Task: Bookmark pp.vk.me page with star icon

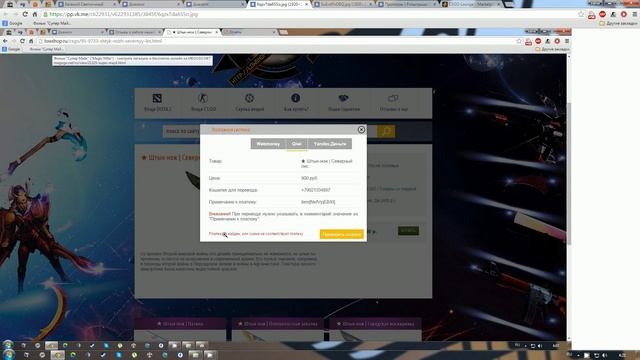Action: tap(581, 14)
